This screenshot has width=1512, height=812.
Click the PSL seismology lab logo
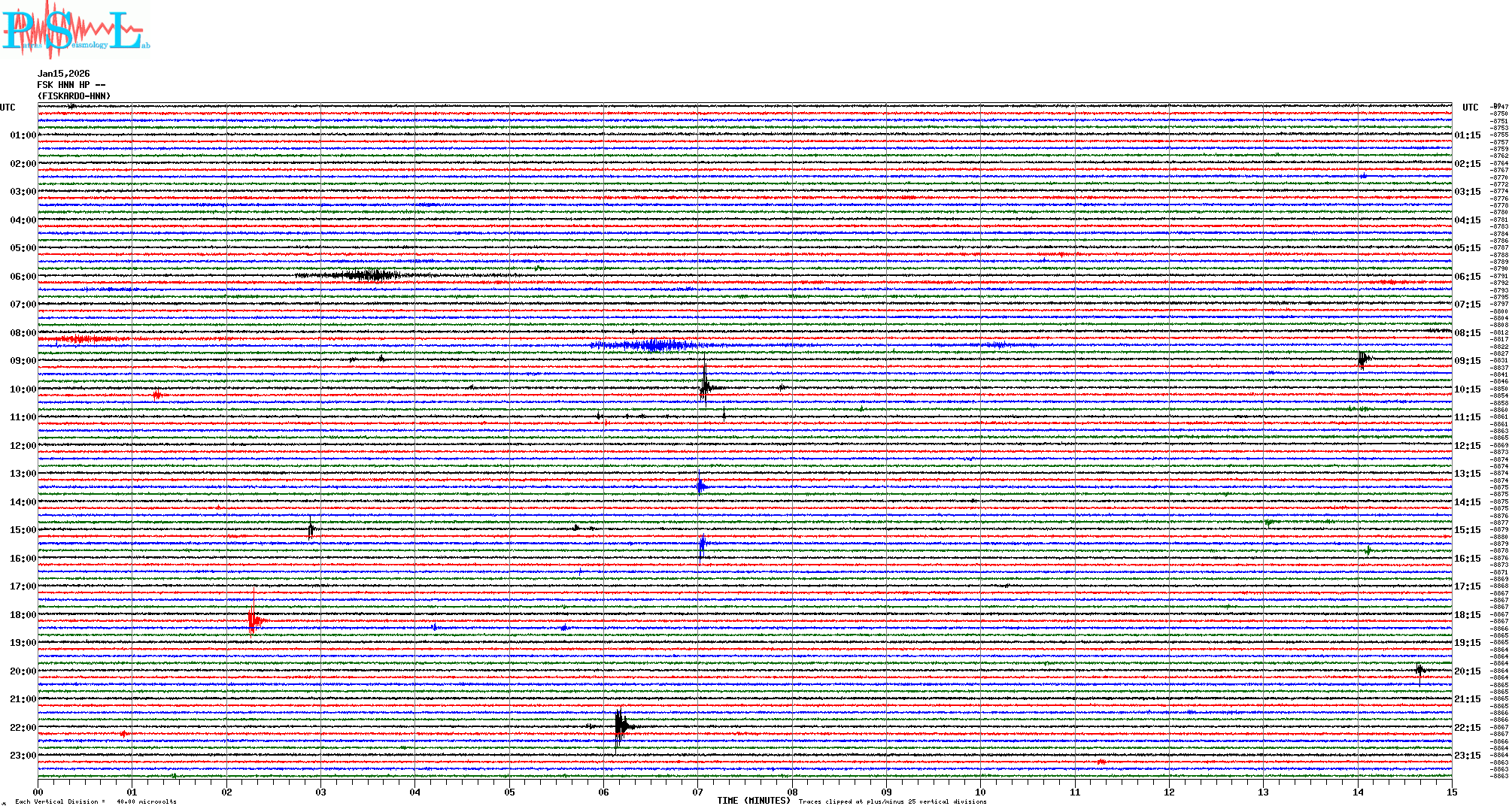pos(74,29)
